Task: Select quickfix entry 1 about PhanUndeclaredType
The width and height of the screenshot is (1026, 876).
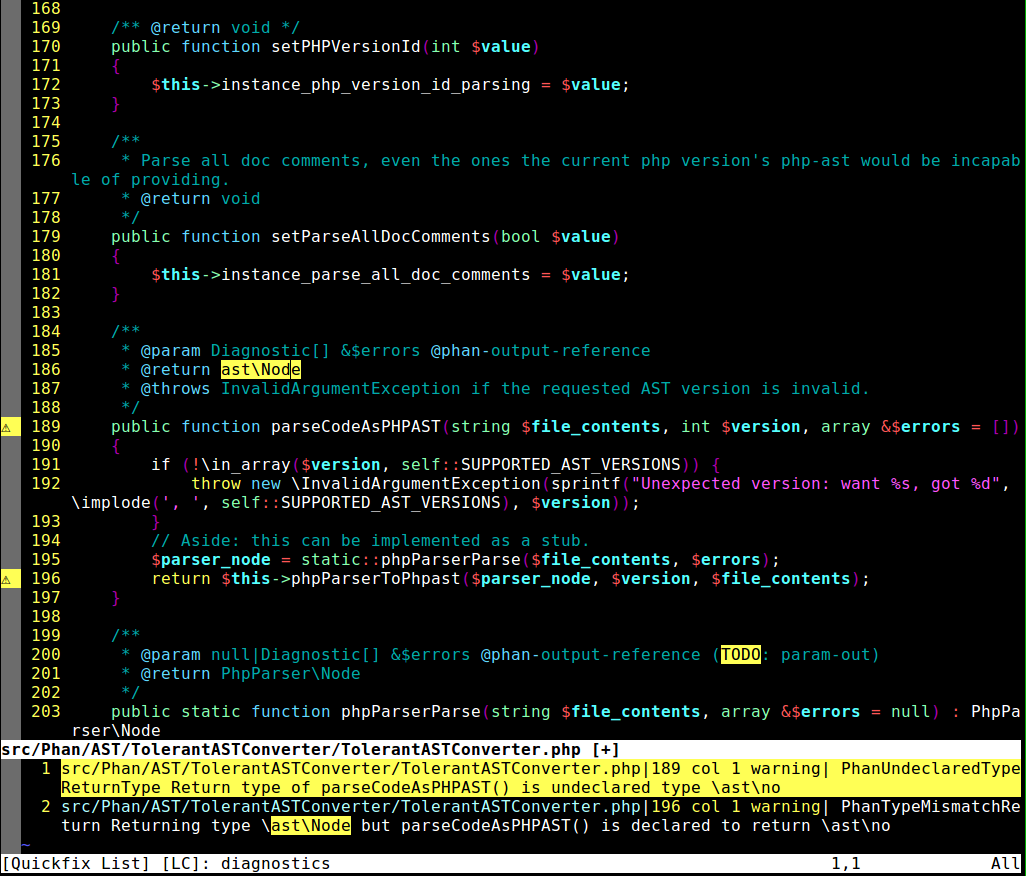Action: [x=540, y=778]
